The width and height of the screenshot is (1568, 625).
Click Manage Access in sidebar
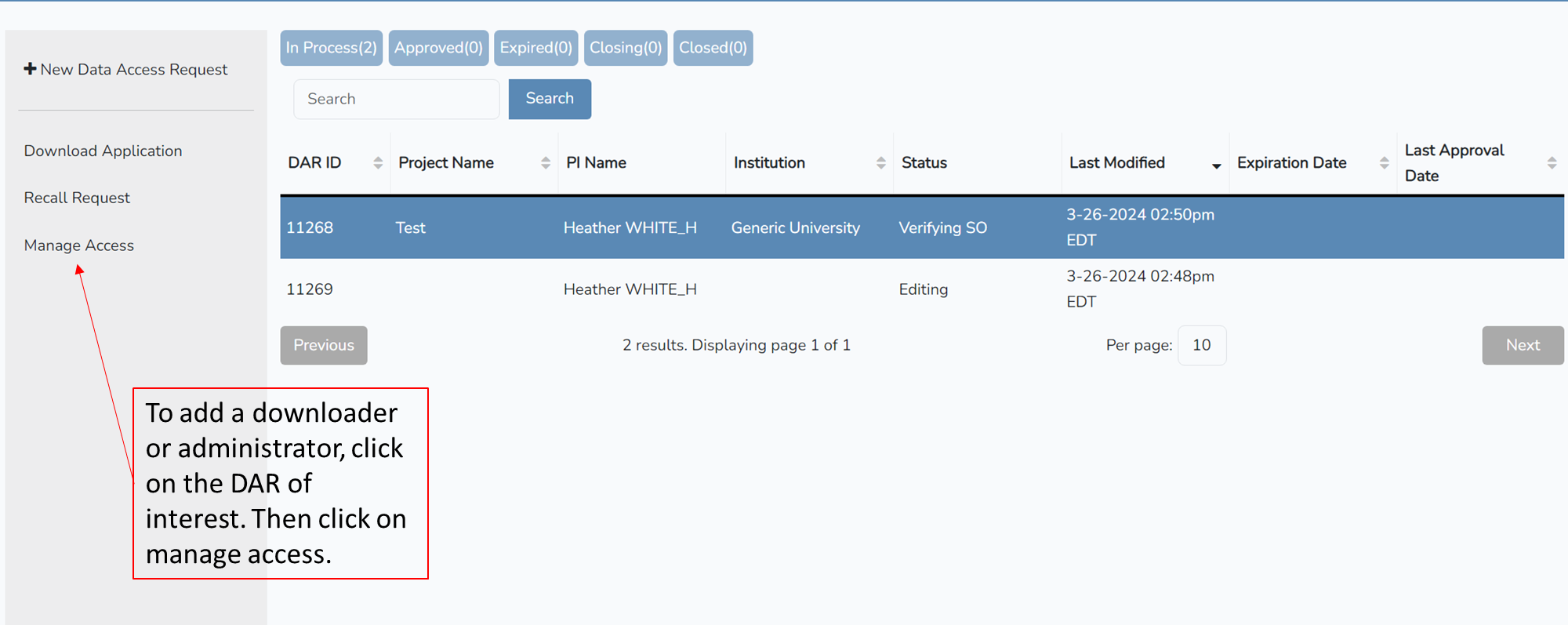tap(79, 245)
